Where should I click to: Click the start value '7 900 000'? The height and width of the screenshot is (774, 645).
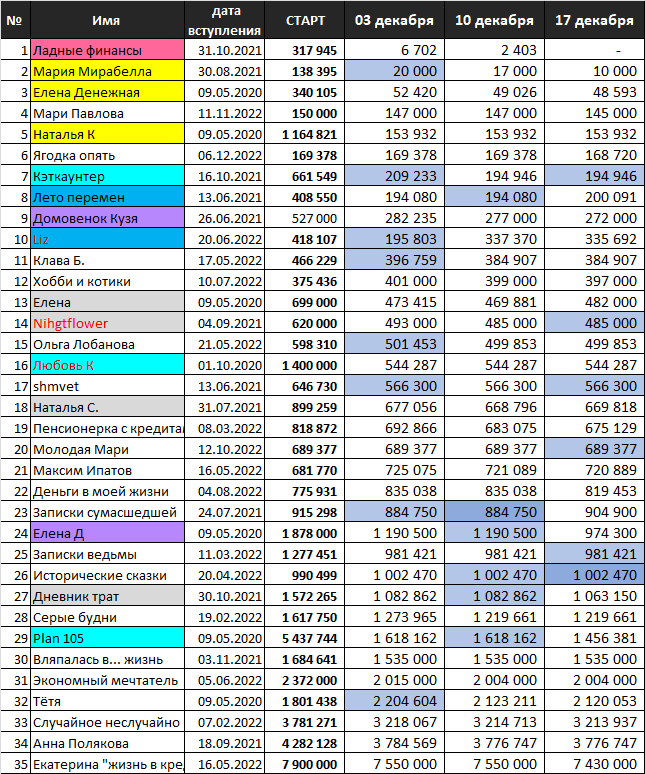point(304,764)
